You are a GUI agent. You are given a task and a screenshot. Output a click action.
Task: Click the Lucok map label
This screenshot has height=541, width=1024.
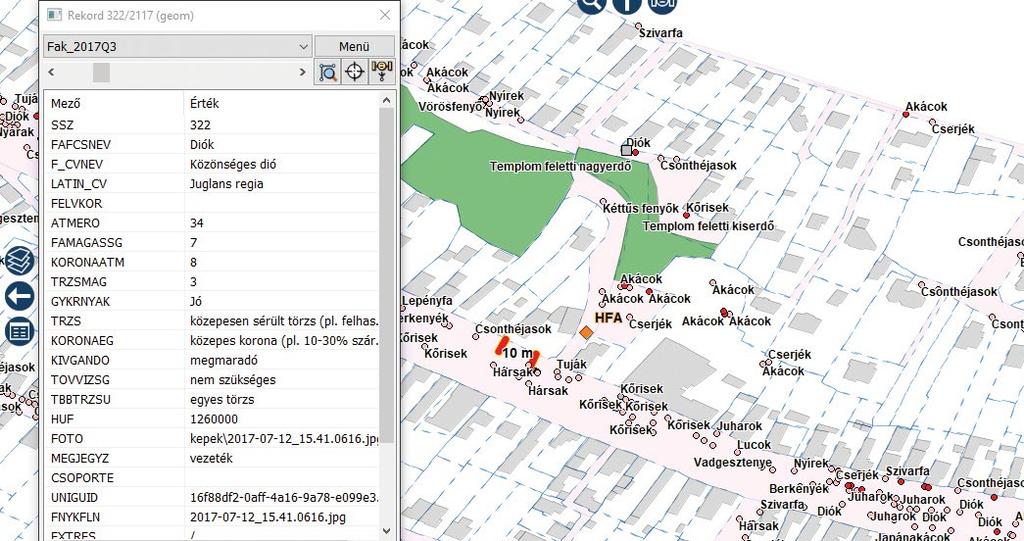[754, 445]
